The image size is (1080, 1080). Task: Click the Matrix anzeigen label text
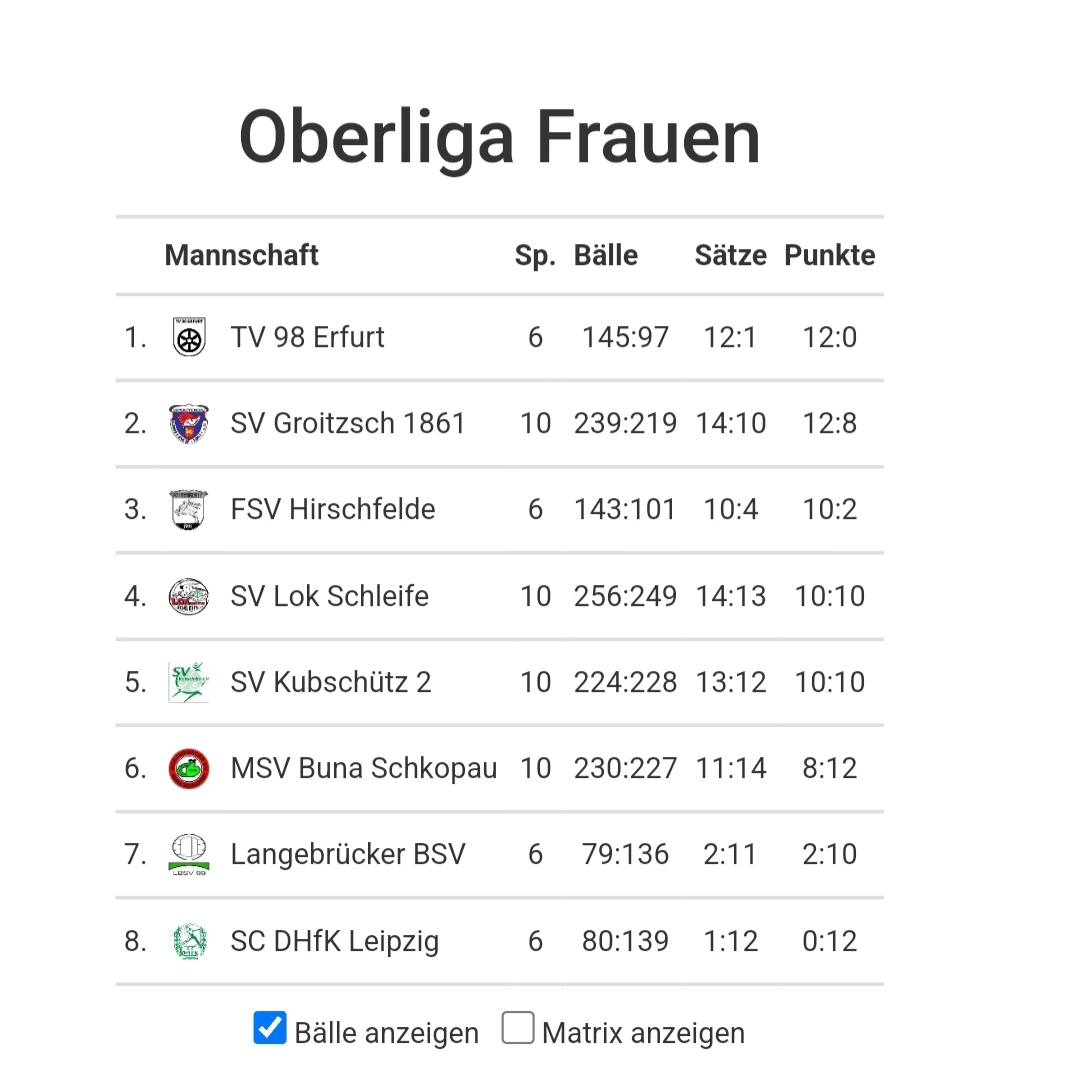click(643, 1033)
